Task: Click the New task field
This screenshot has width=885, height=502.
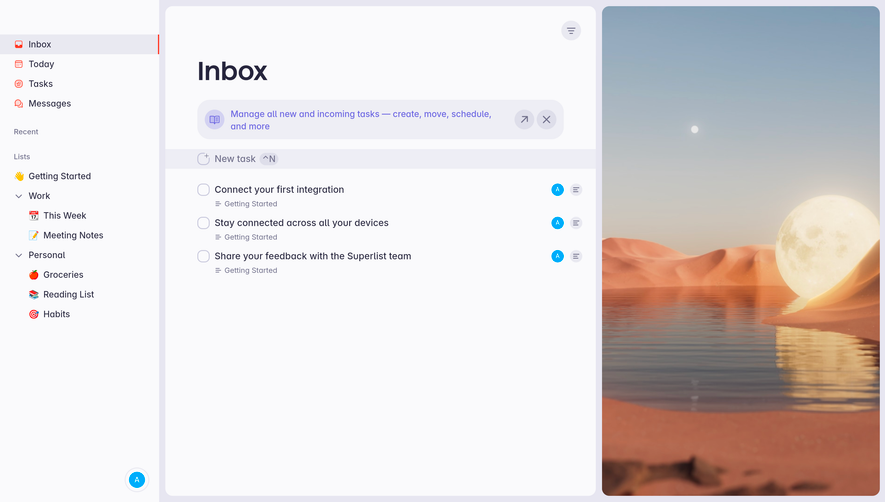Action: click(x=380, y=159)
